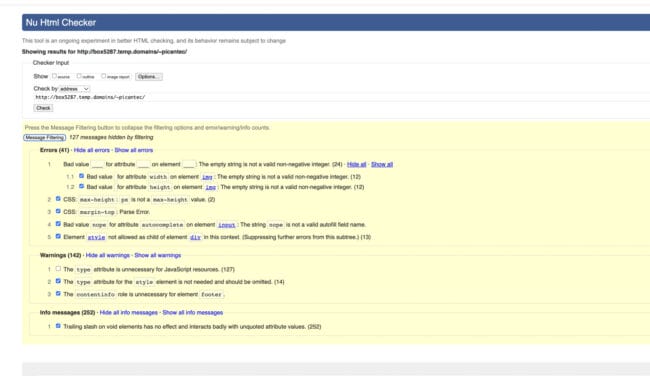
Task: Uncheck error 1.2 height attribute checkbox
Action: pos(82,186)
